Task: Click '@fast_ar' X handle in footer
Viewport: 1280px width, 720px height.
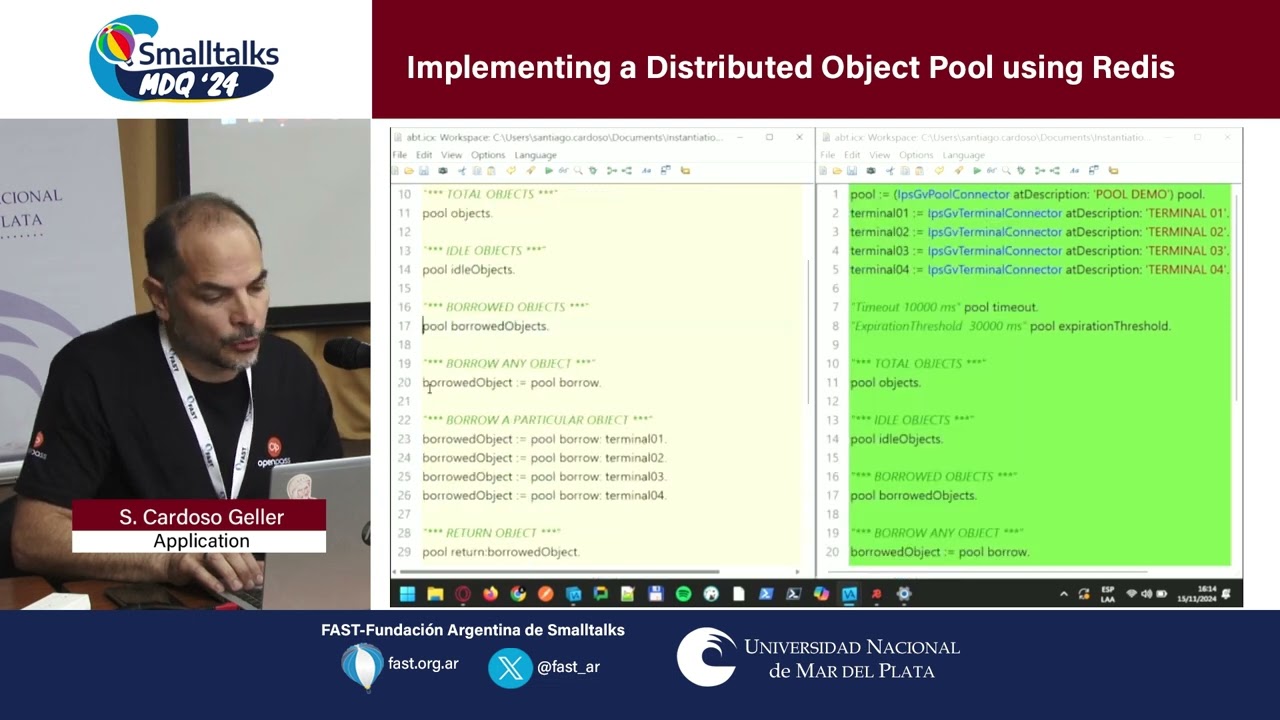Action: [568, 667]
